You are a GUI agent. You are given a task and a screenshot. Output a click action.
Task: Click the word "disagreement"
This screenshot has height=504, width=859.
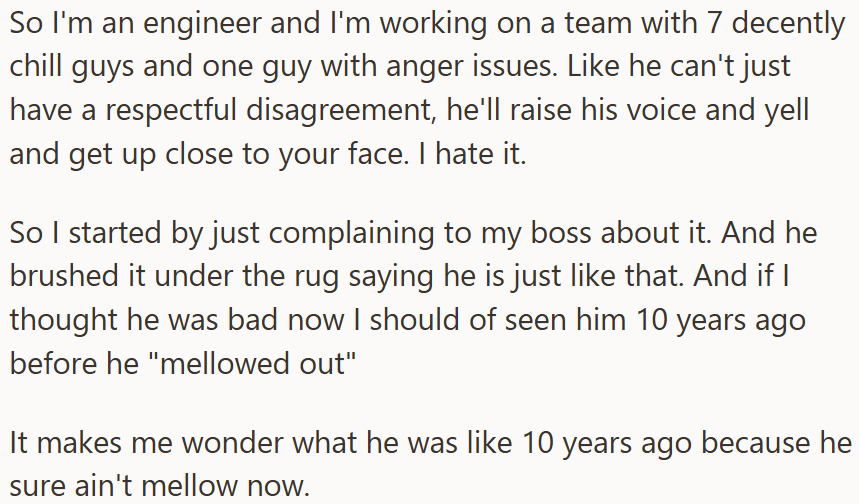[x=344, y=111]
